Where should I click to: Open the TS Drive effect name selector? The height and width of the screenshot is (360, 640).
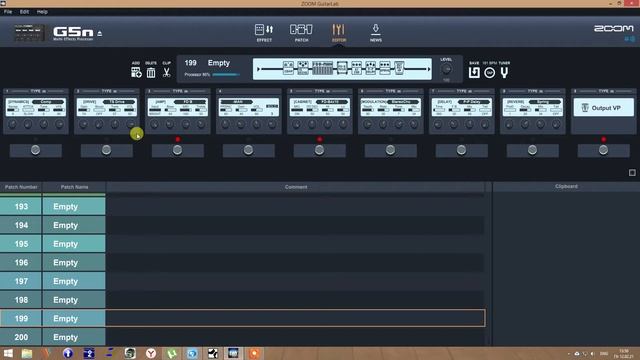tap(118, 102)
